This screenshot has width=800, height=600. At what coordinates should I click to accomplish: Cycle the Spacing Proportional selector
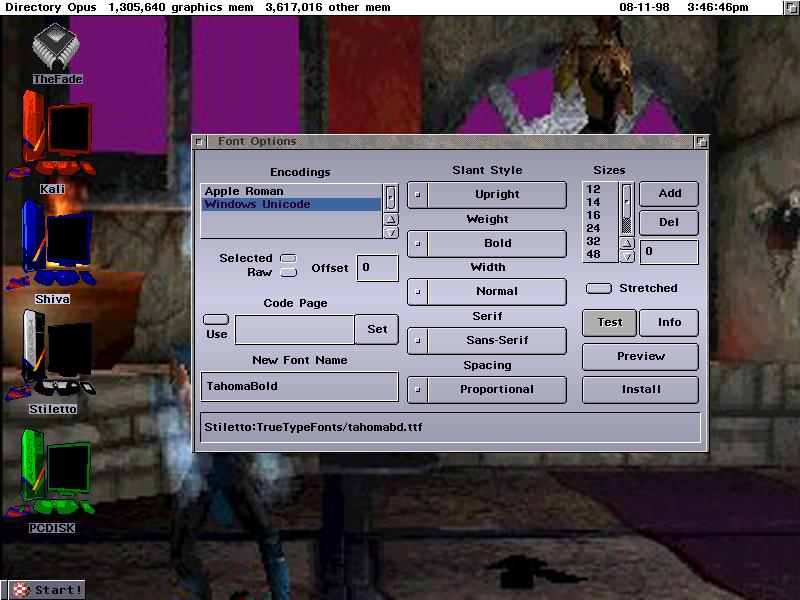[x=487, y=389]
